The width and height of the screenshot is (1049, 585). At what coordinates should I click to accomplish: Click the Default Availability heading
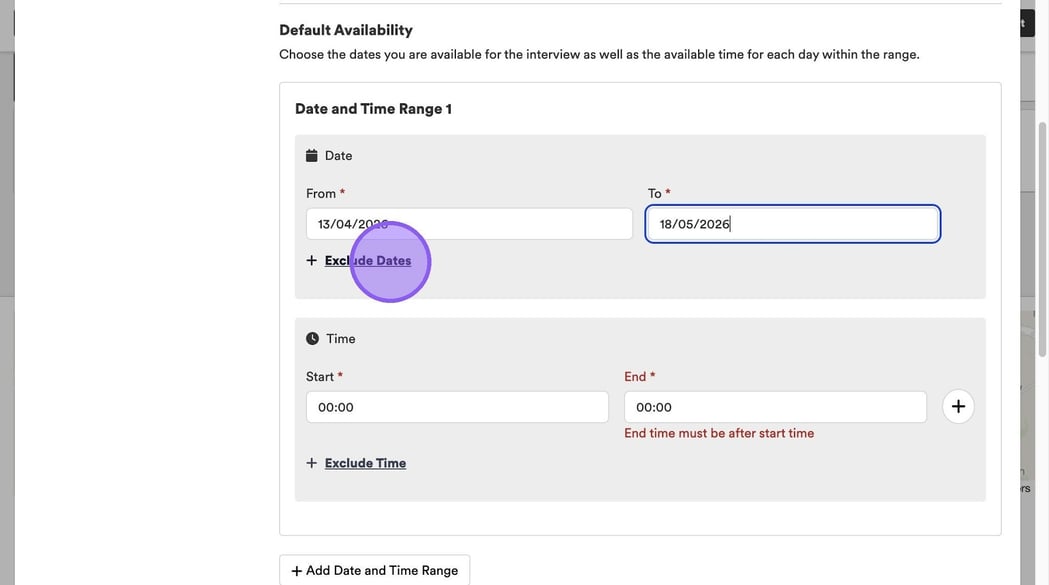point(346,30)
